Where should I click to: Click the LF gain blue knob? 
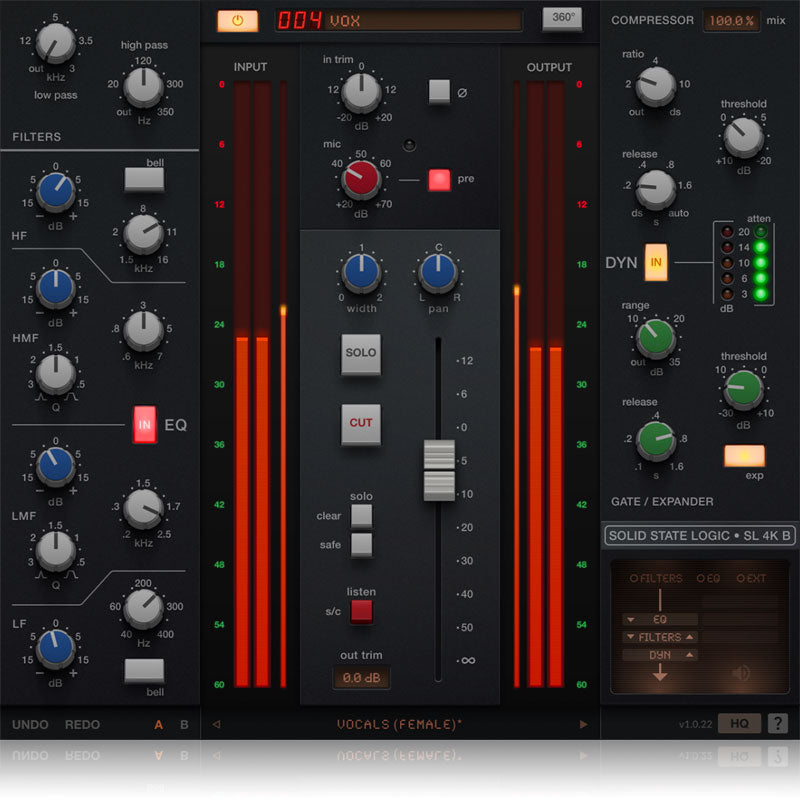[56, 648]
